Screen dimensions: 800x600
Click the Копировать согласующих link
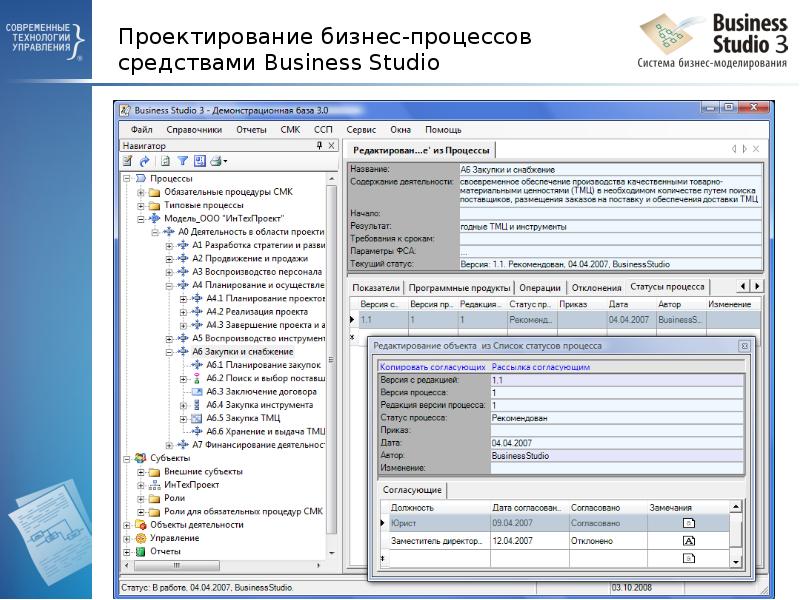click(x=433, y=367)
